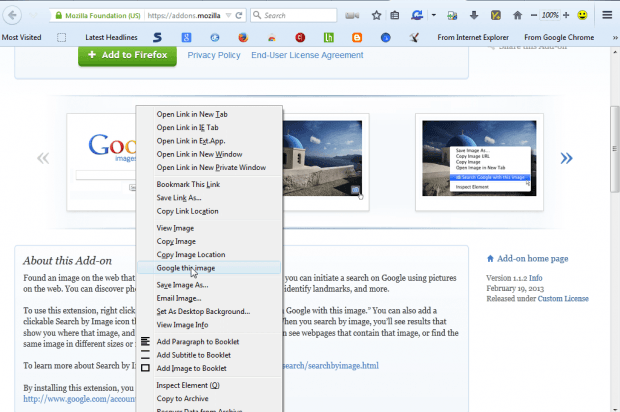620x412 pixels.
Task: Show bookmarks list via the clipboard icon
Action: tap(395, 15)
